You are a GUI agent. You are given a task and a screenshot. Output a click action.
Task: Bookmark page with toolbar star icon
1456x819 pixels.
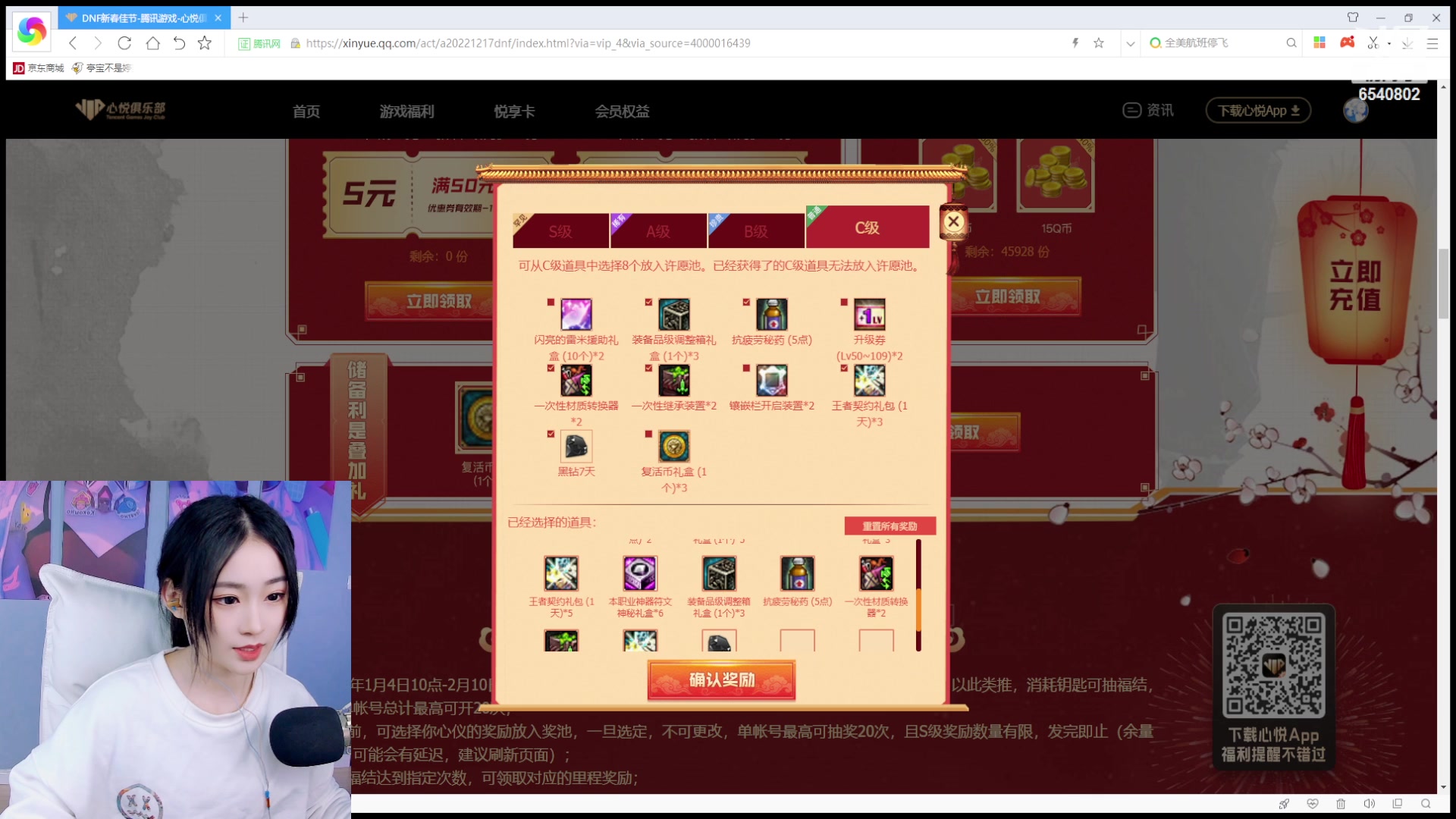(205, 43)
